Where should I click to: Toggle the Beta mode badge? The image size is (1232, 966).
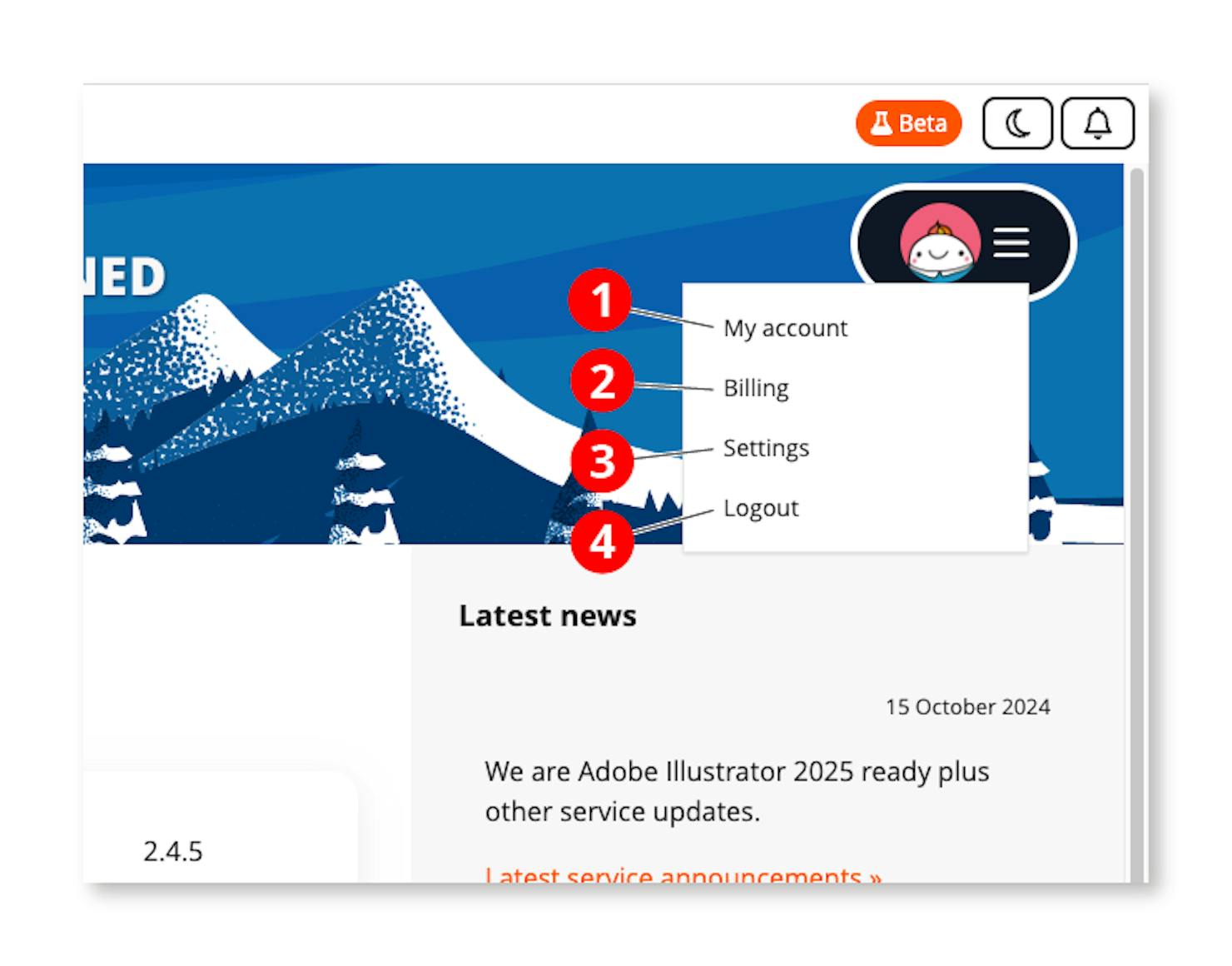(x=909, y=122)
